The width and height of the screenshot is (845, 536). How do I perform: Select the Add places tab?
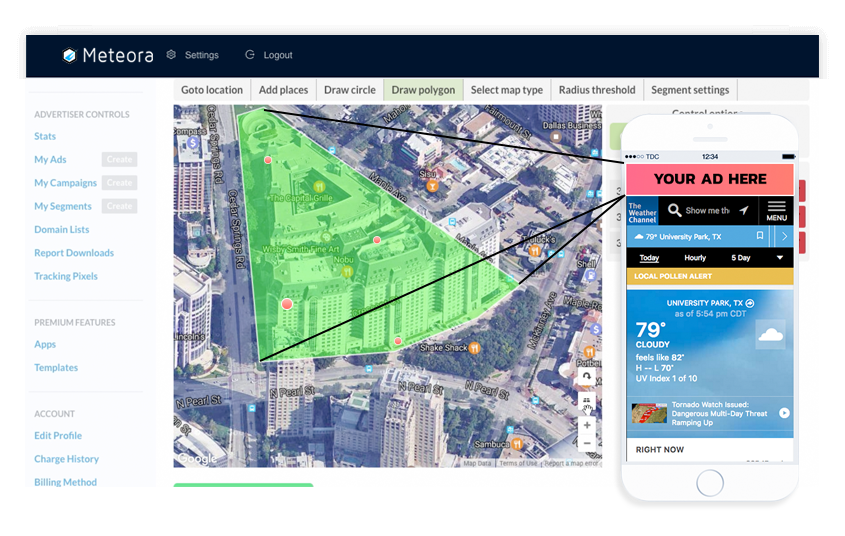[x=283, y=90]
